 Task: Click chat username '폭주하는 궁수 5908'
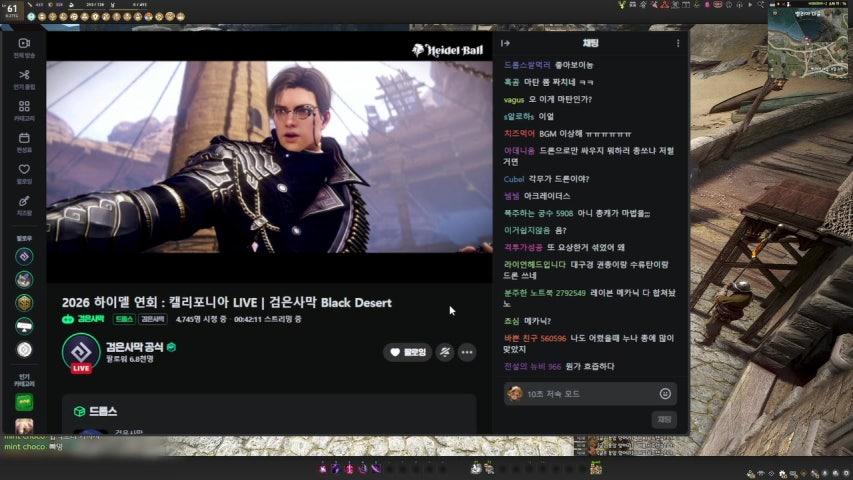[x=538, y=213]
